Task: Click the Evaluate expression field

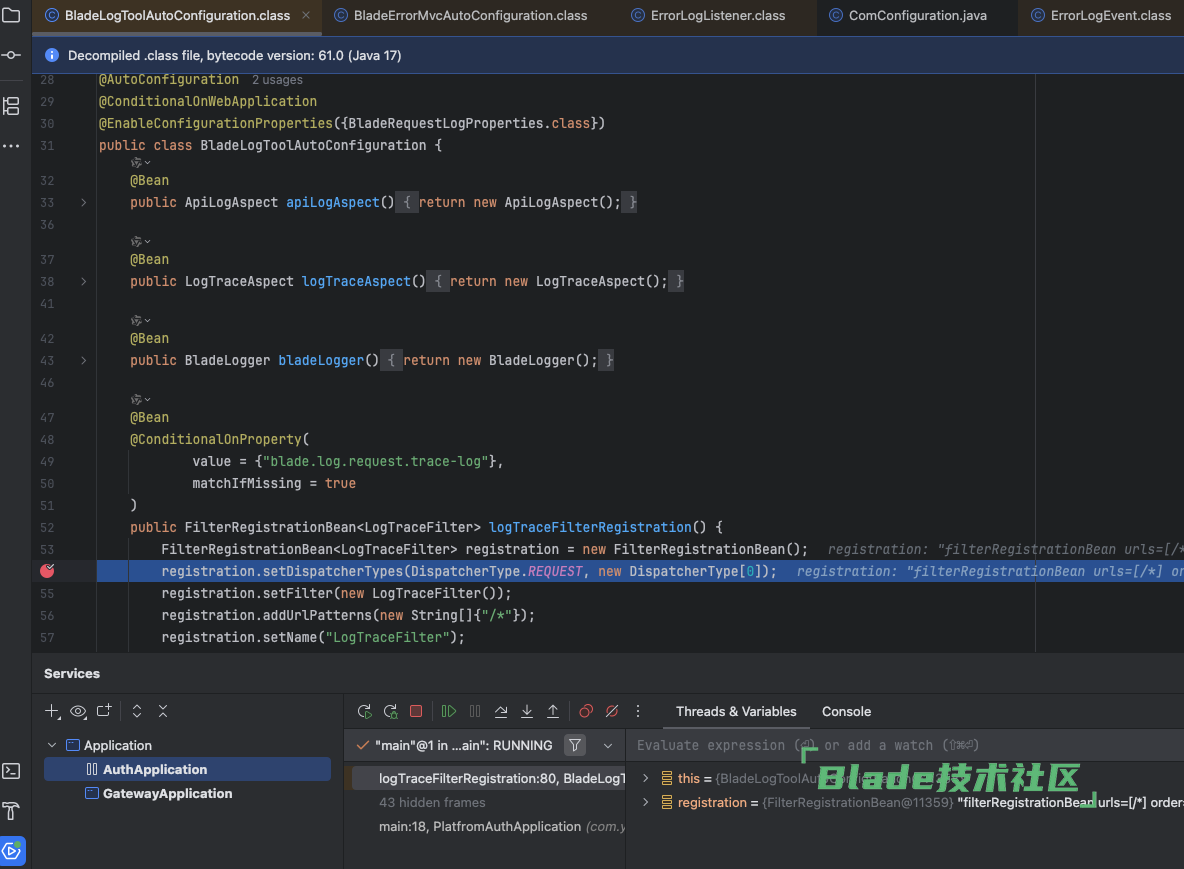Action: coord(800,746)
